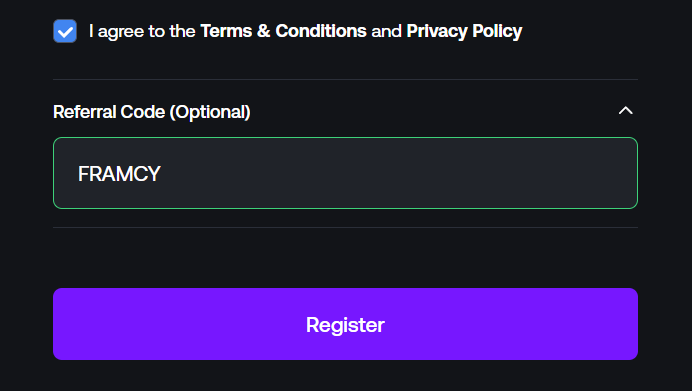Screen dimensions: 692x391
Task: Click the upward caret icon
Action: (x=625, y=110)
